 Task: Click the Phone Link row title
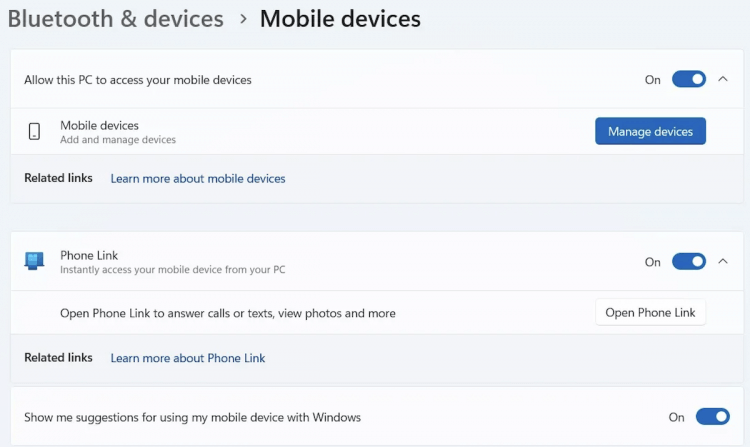(89, 255)
